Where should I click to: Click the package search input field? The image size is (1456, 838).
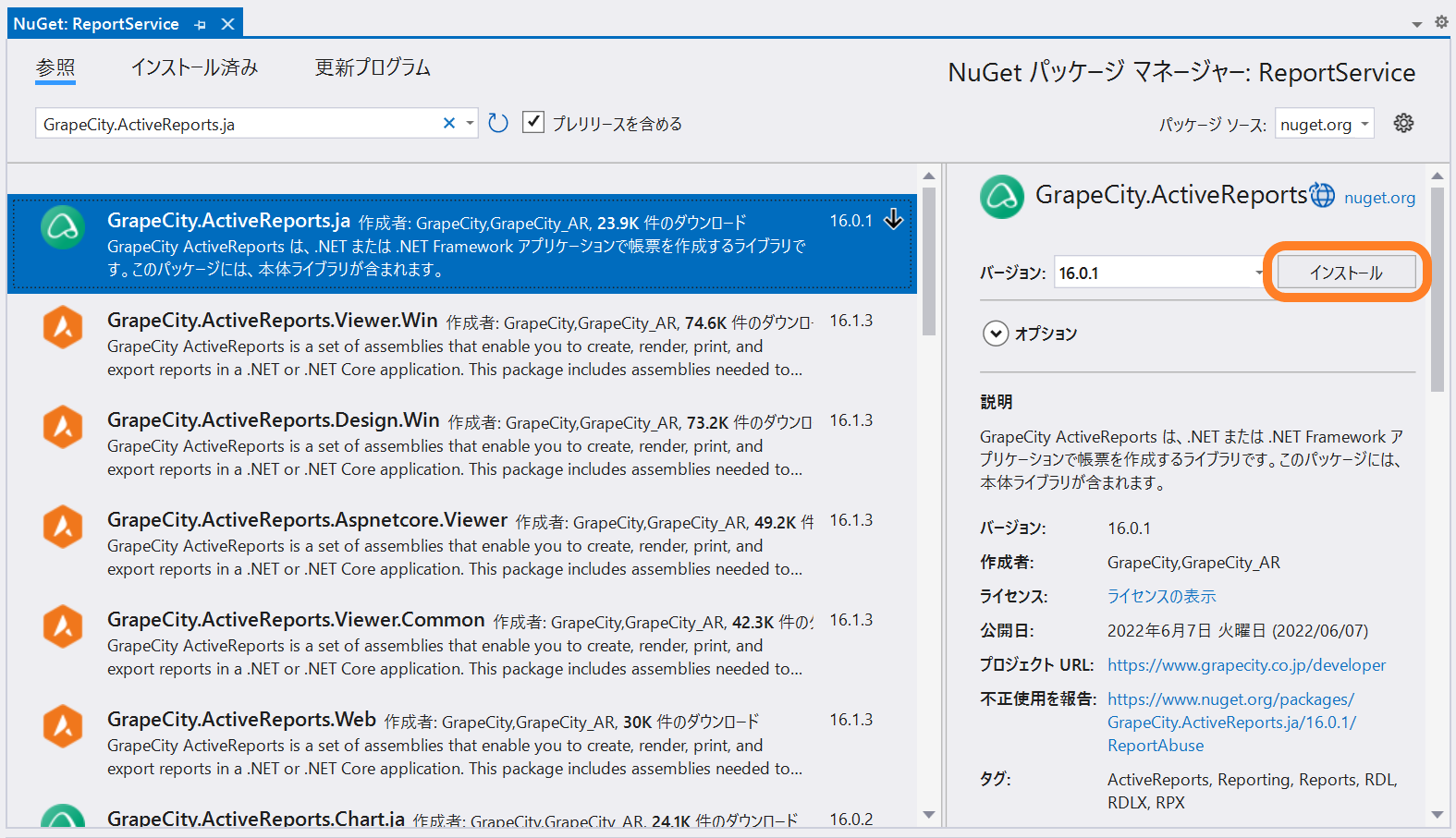[x=239, y=124]
